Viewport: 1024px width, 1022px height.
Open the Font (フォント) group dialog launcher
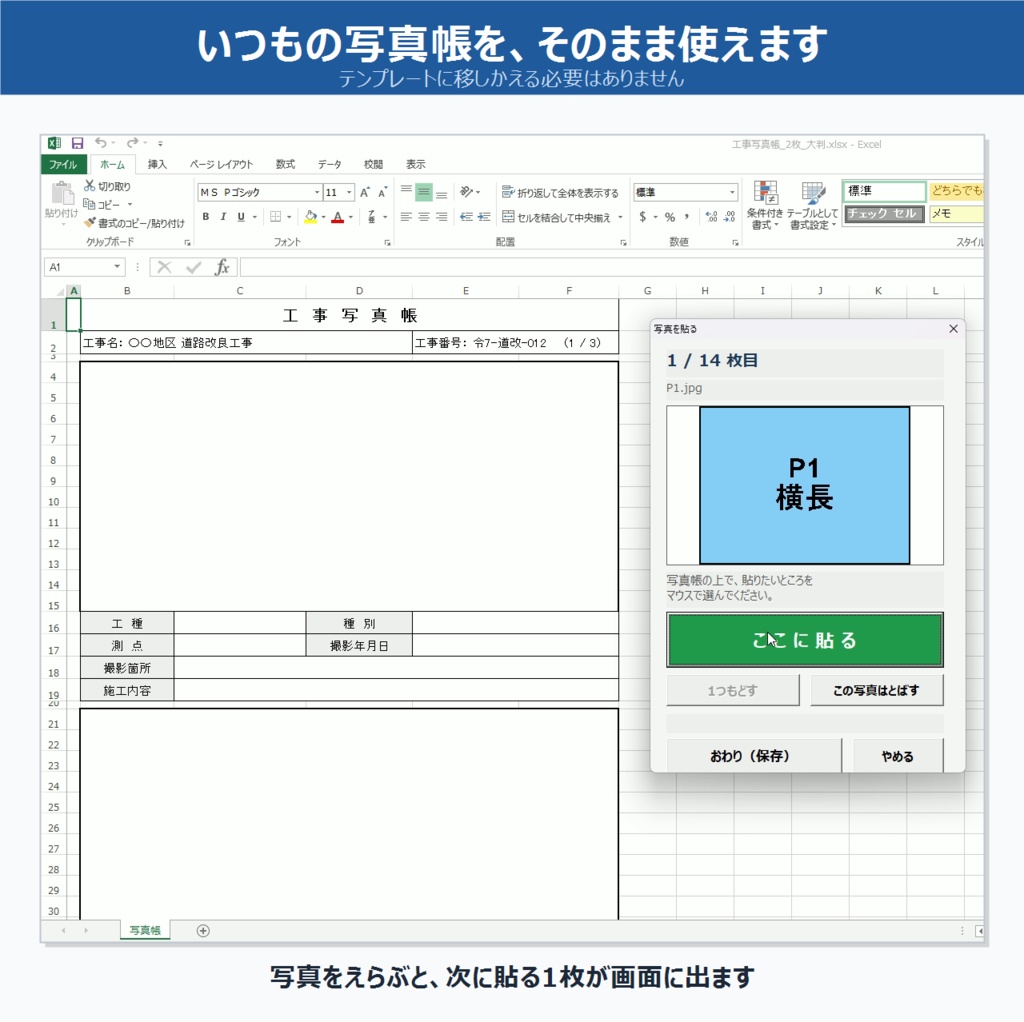click(387, 242)
